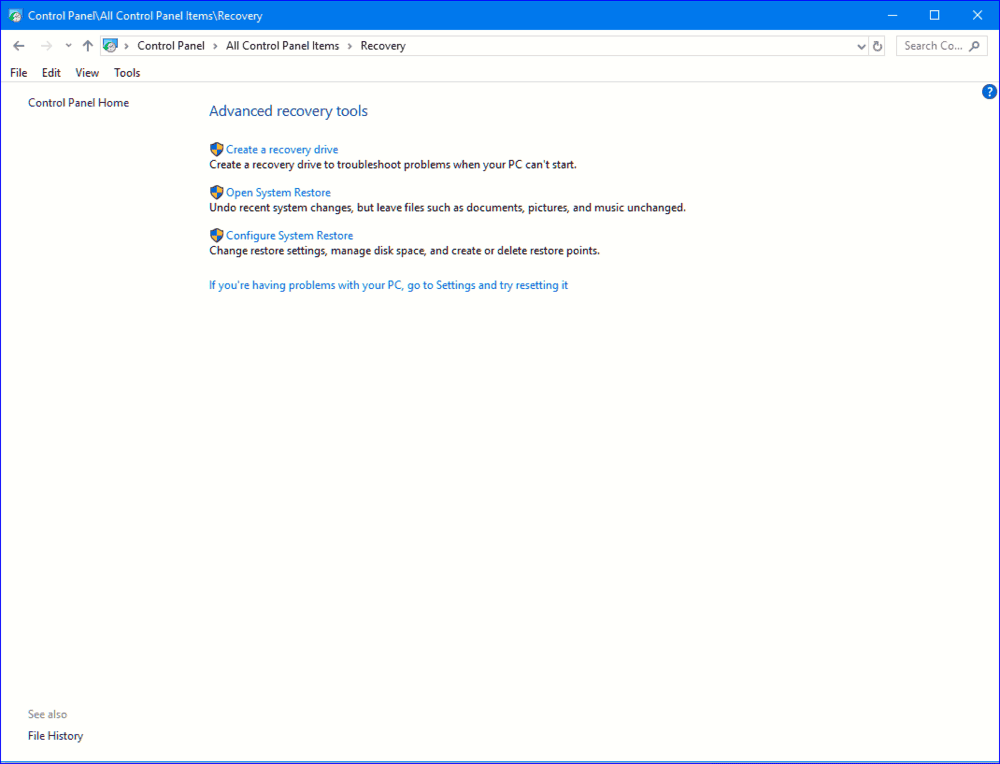Expand chevron after All Control Panel Items
1000x764 pixels.
350,46
